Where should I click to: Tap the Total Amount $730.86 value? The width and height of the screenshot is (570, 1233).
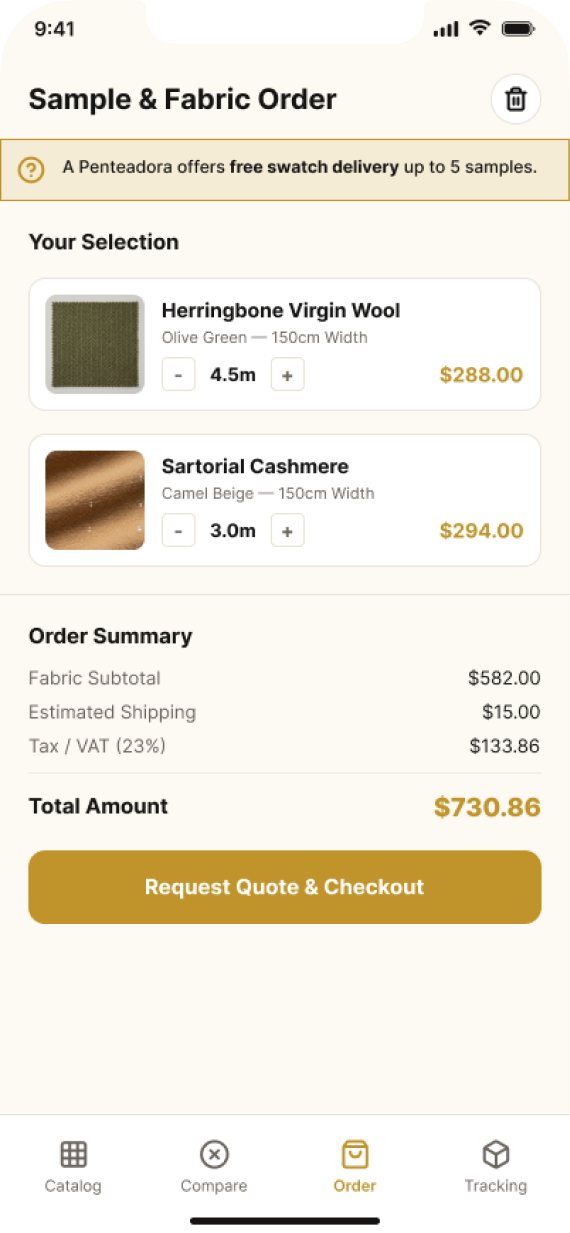click(x=487, y=807)
